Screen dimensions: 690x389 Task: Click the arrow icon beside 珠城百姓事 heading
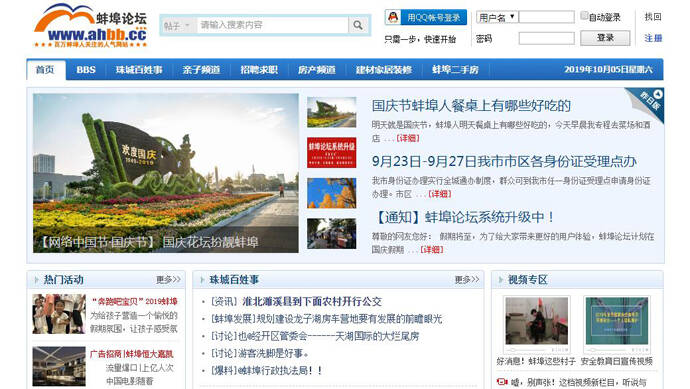click(202, 279)
